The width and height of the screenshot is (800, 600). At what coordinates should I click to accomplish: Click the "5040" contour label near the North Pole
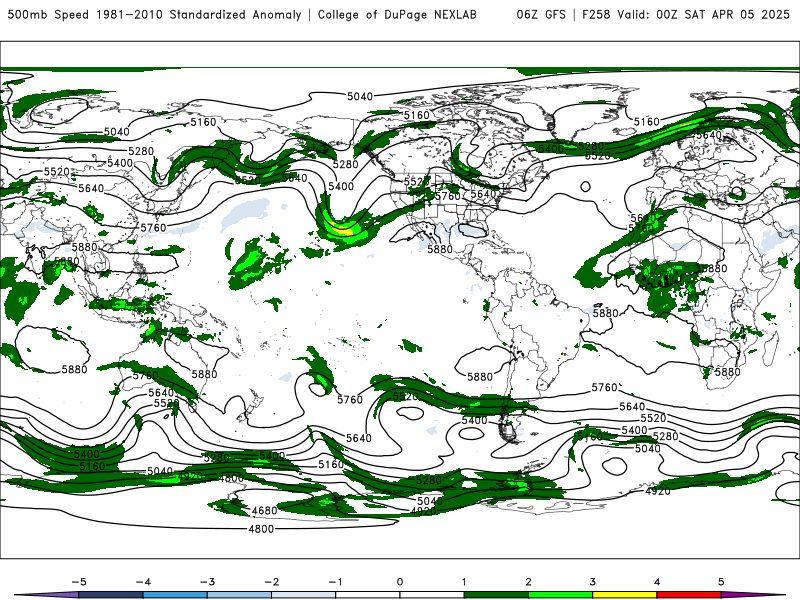coord(360,96)
